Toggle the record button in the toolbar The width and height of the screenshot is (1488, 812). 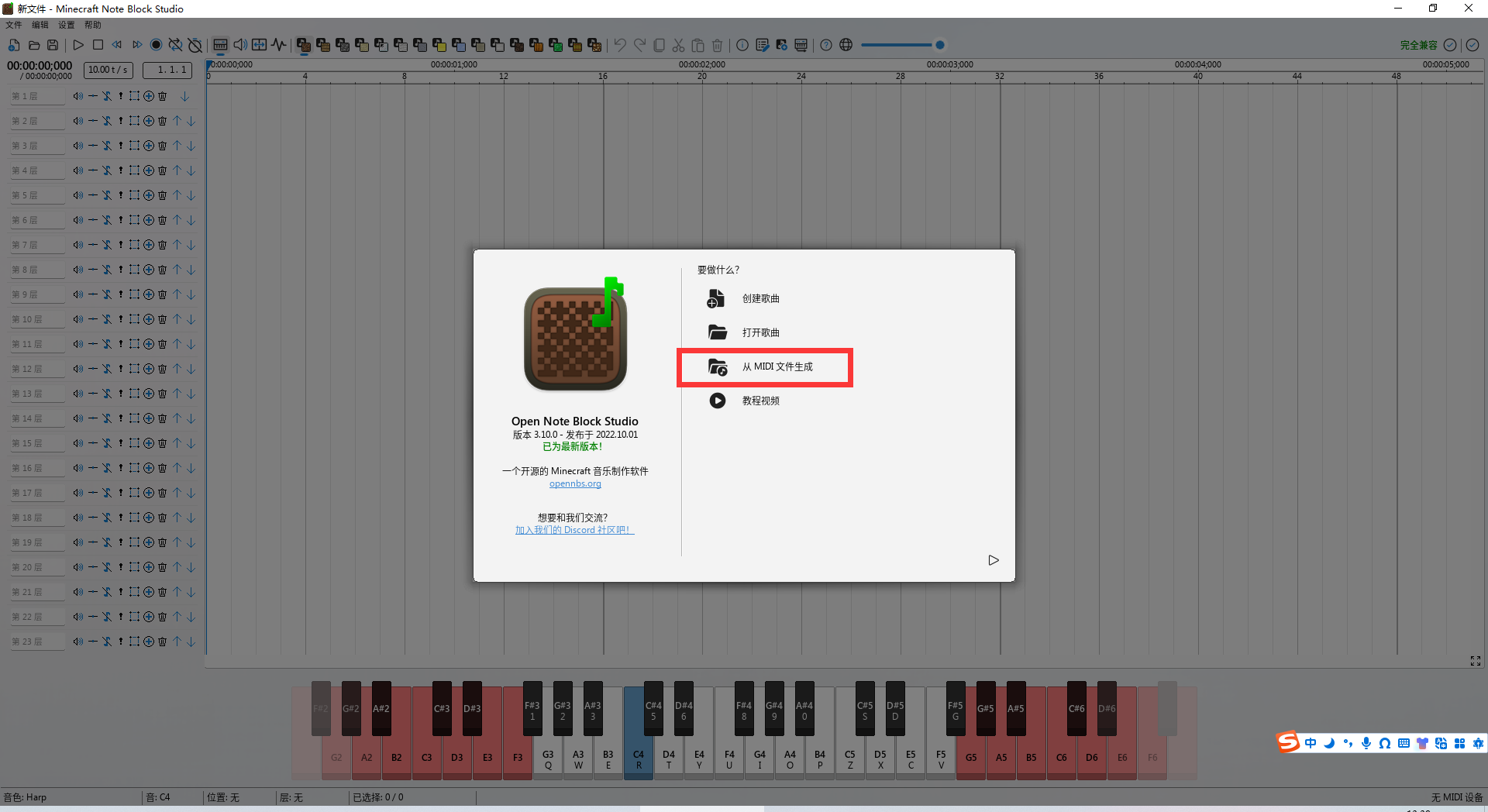coord(156,45)
